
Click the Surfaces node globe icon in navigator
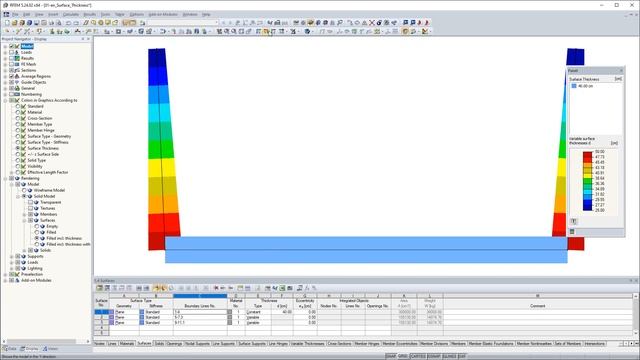click(36, 220)
